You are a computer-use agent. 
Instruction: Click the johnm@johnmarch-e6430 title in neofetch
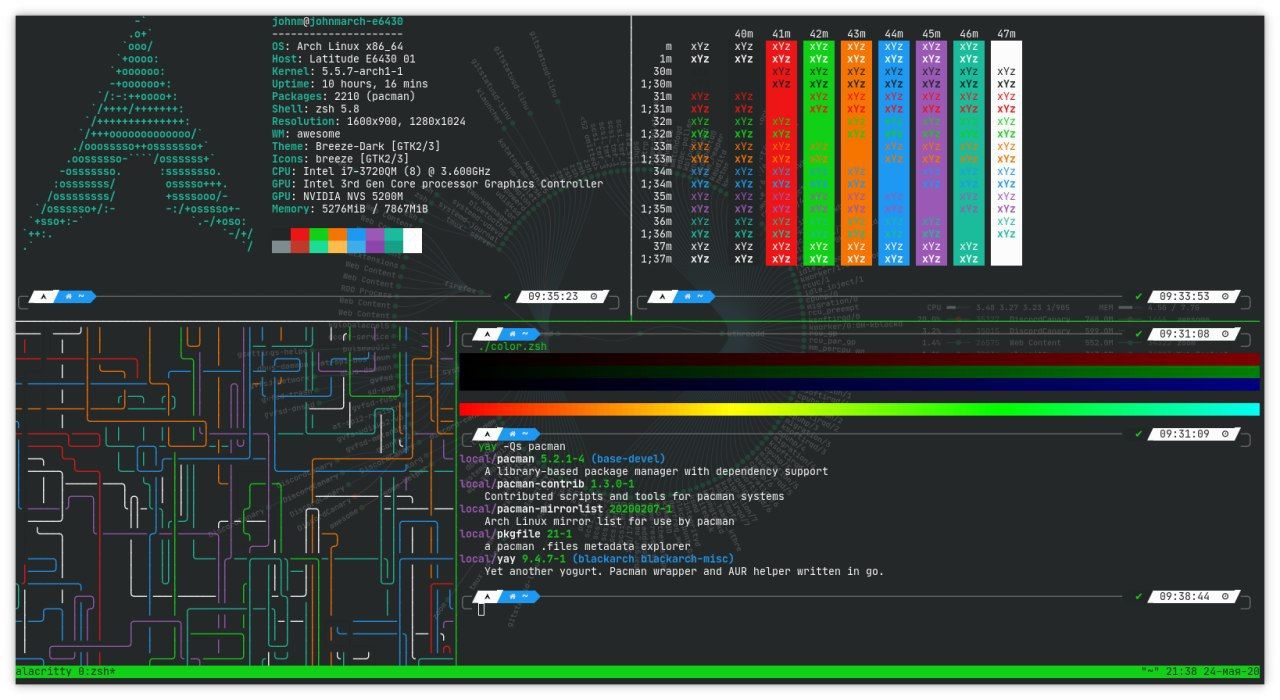tap(337, 21)
